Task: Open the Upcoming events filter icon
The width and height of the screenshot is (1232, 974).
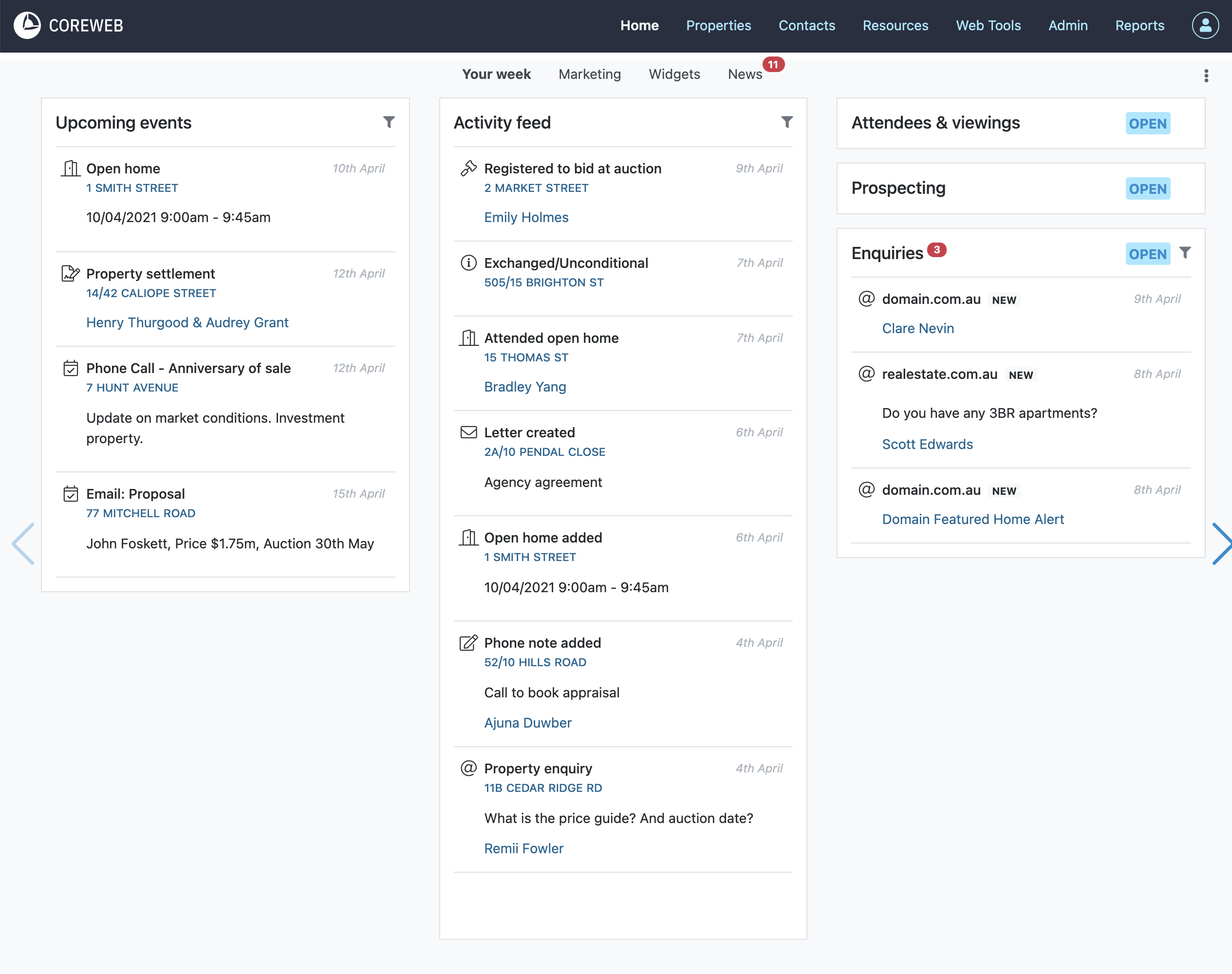Action: 389,122
